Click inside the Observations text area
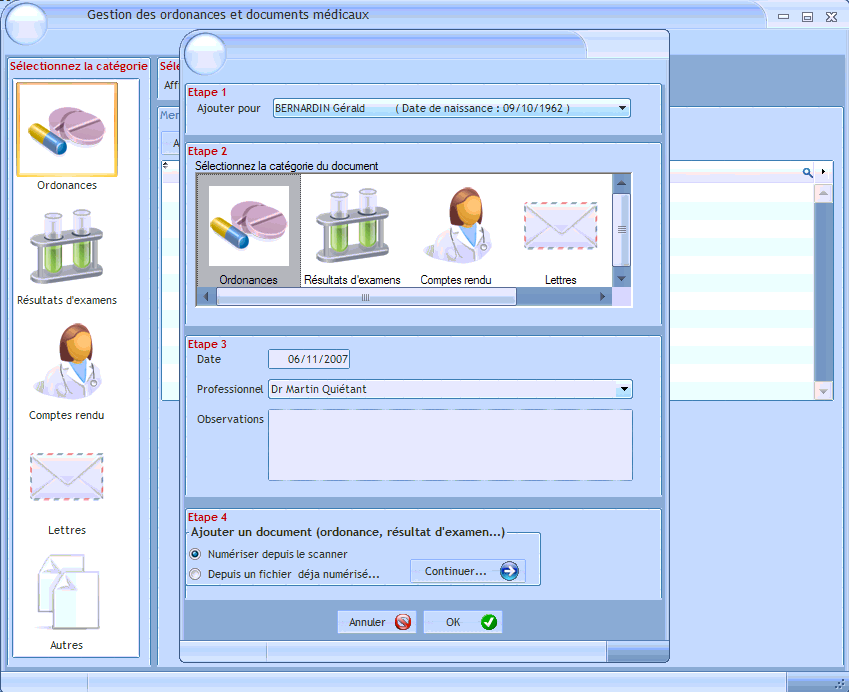 click(450, 444)
